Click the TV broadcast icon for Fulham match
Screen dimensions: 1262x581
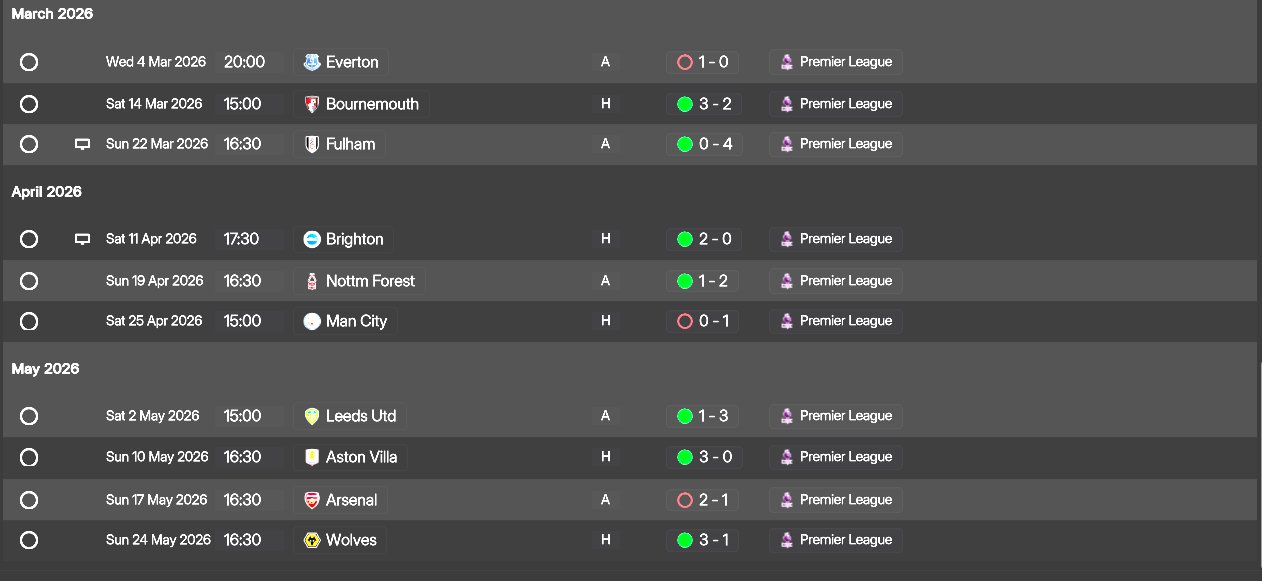coord(83,144)
